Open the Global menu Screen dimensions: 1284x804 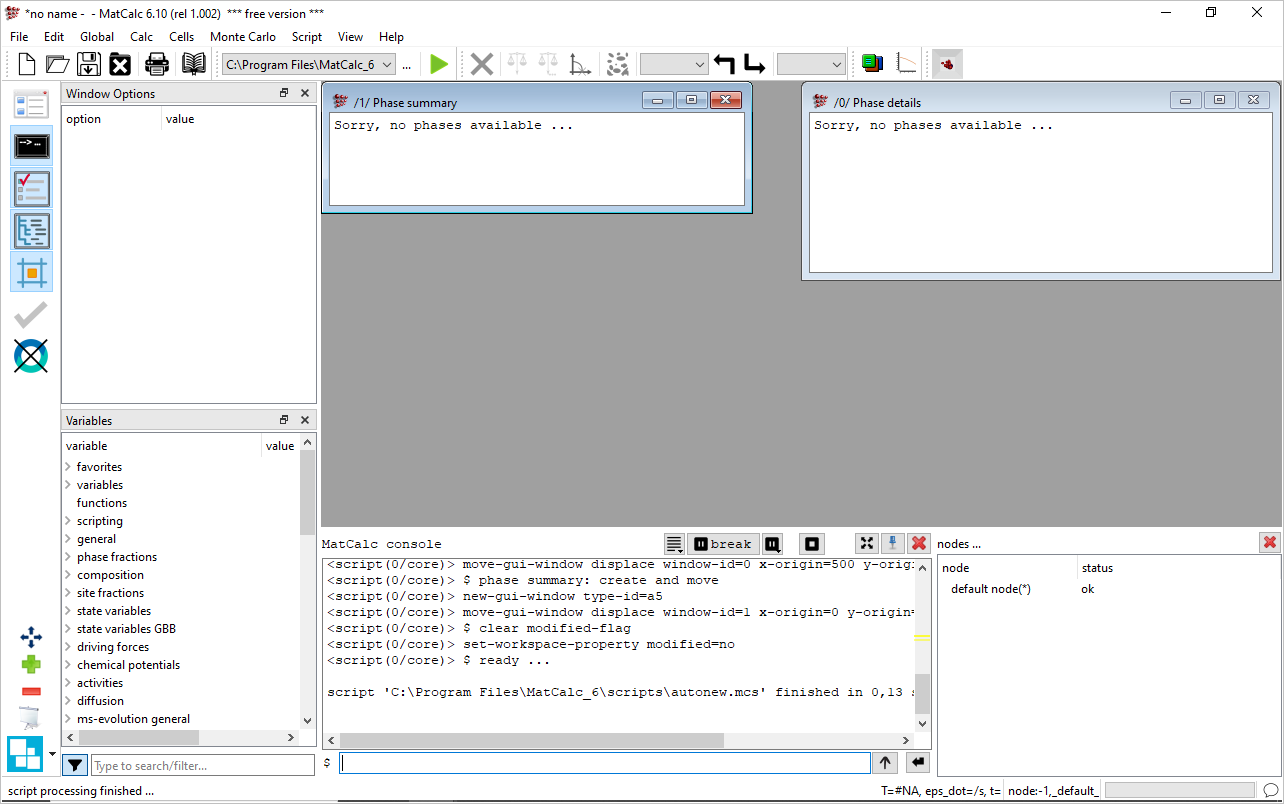(x=97, y=37)
